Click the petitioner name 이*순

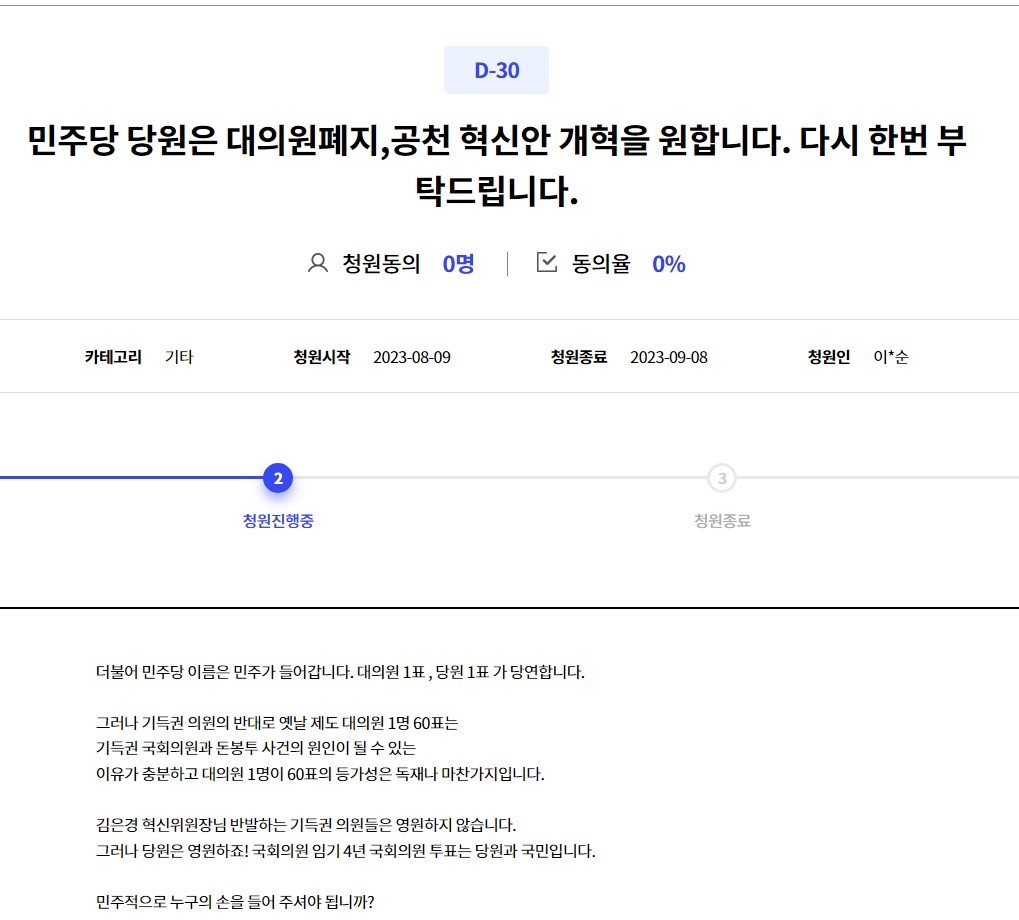(890, 357)
